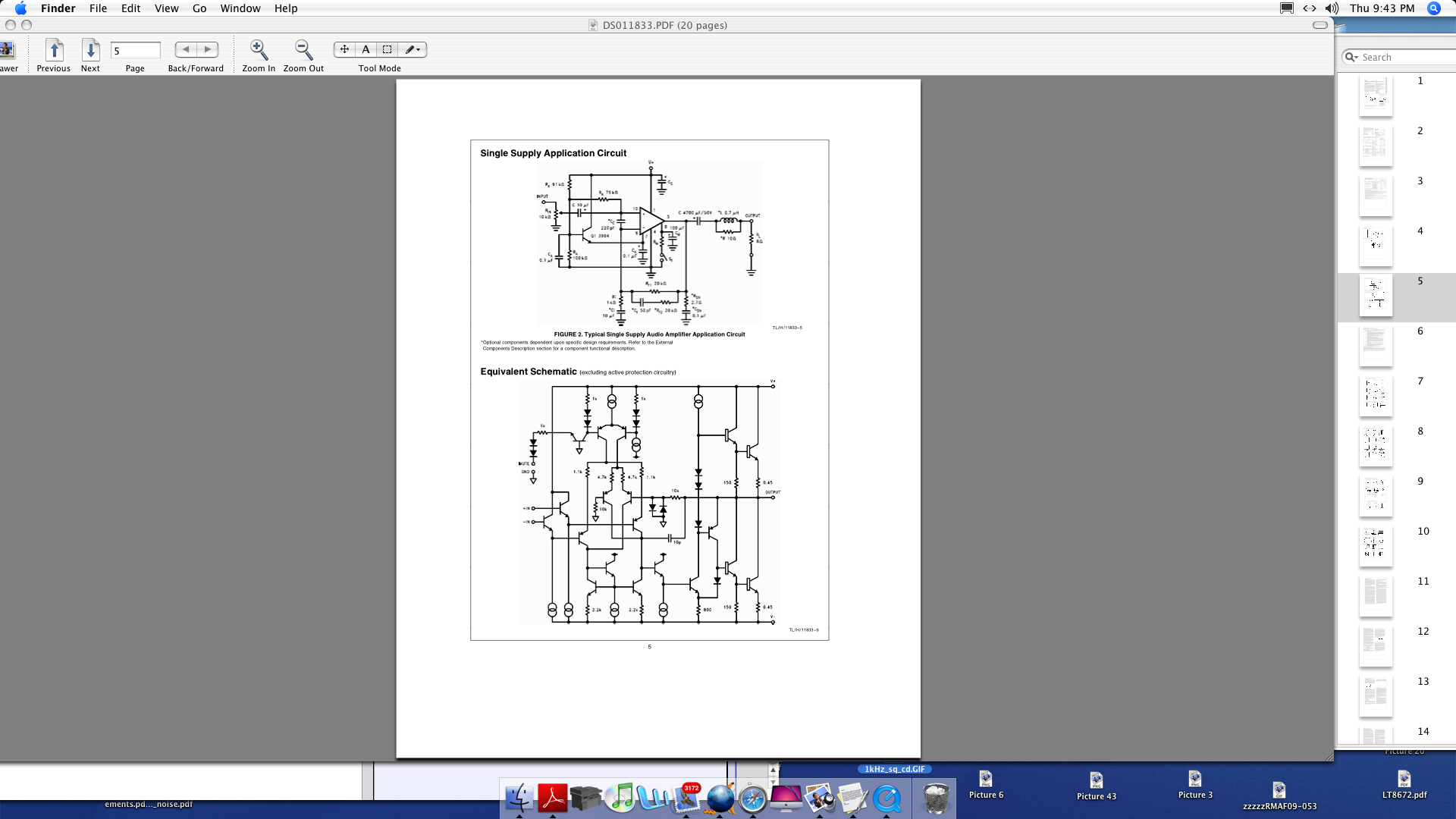Open Adobe Acrobat from the Dock

553,799
